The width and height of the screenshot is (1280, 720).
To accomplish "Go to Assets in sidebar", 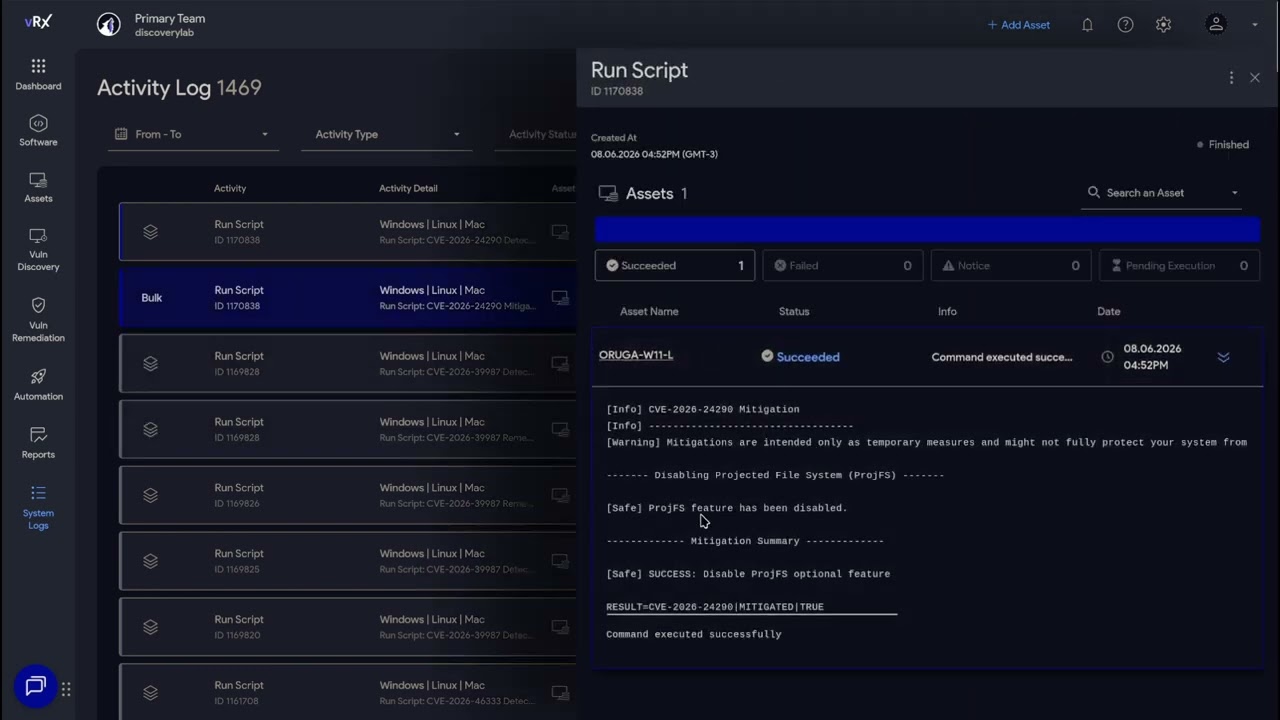I will point(38,187).
